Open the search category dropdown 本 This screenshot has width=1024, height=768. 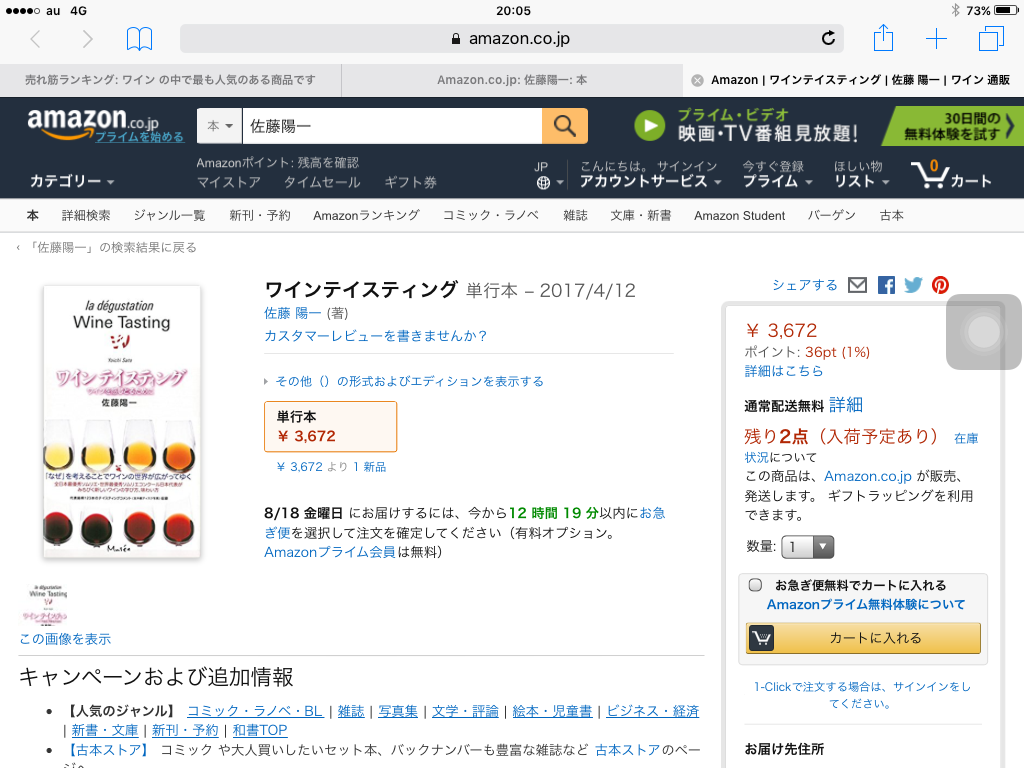[x=220, y=126]
